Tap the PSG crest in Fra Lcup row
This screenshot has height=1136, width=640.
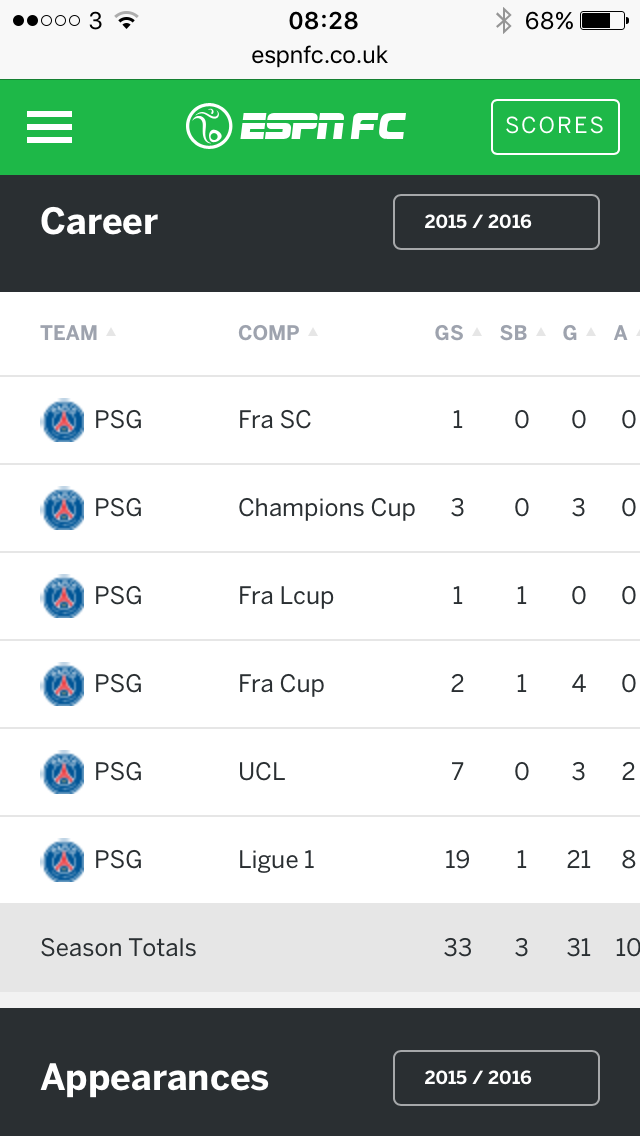63,597
